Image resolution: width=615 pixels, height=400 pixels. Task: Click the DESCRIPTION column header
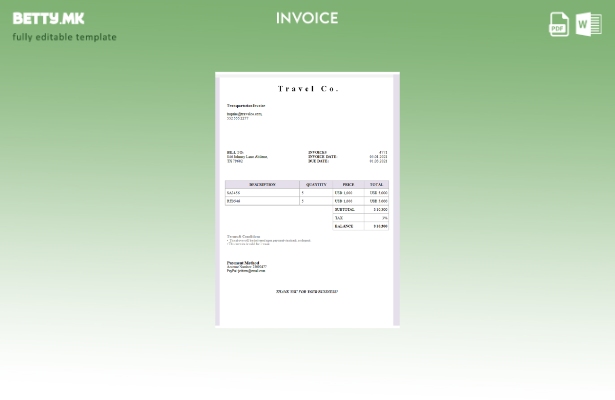(x=262, y=184)
